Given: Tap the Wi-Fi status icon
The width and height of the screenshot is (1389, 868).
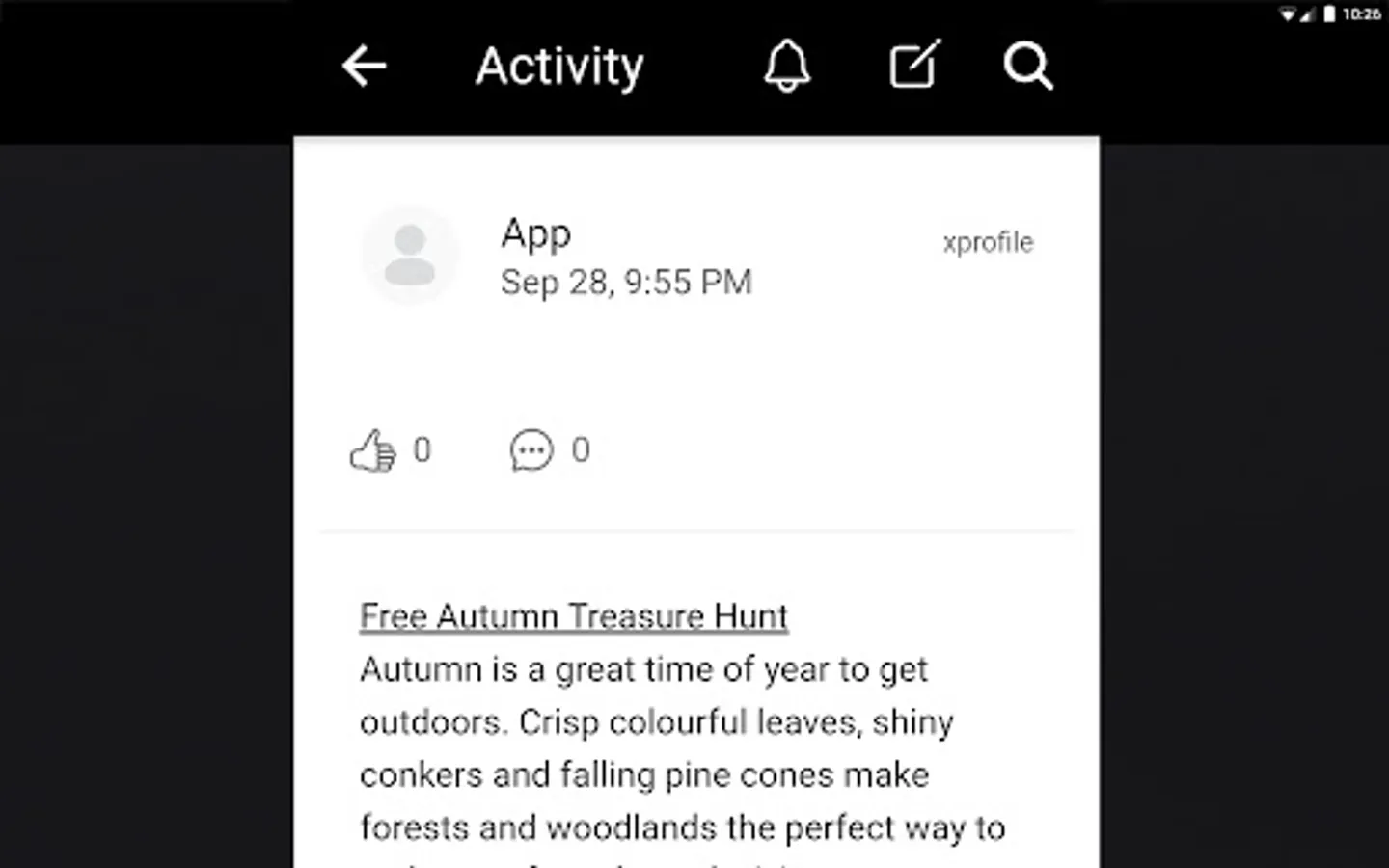Looking at the screenshot, I should coord(1288,14).
